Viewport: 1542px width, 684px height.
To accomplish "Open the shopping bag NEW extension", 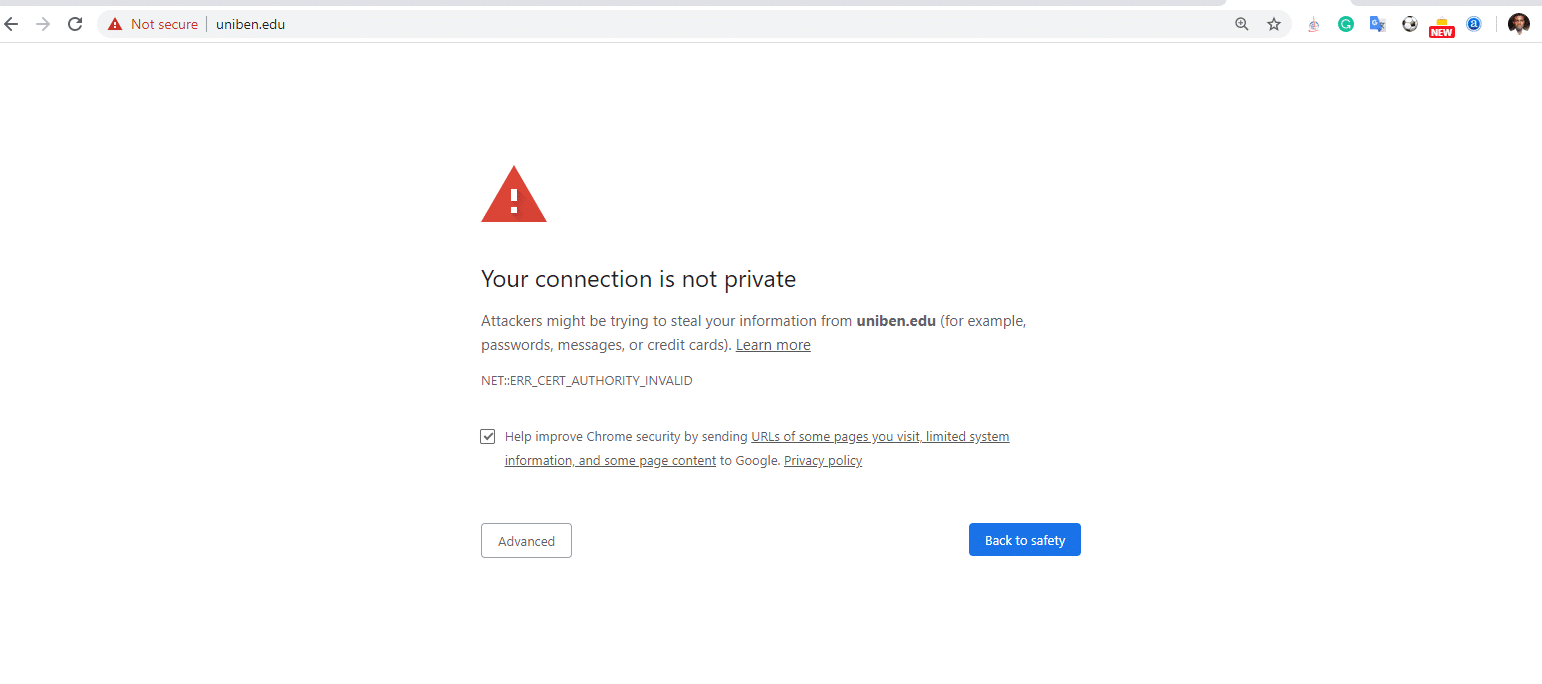I will tap(1441, 27).
